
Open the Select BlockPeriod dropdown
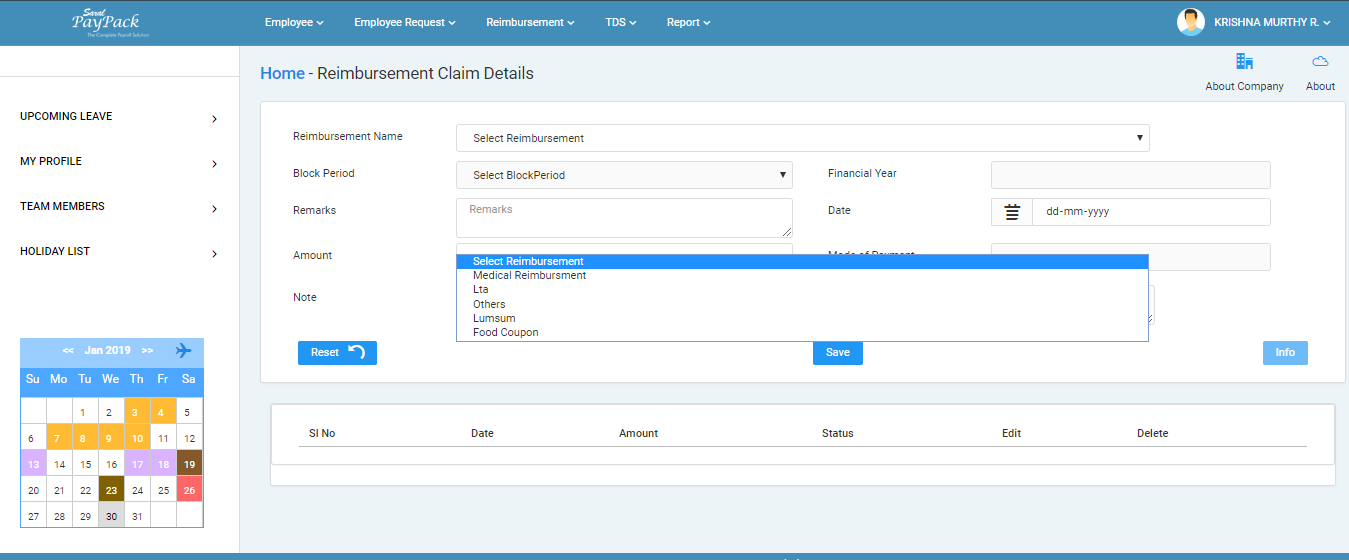pyautogui.click(x=624, y=175)
